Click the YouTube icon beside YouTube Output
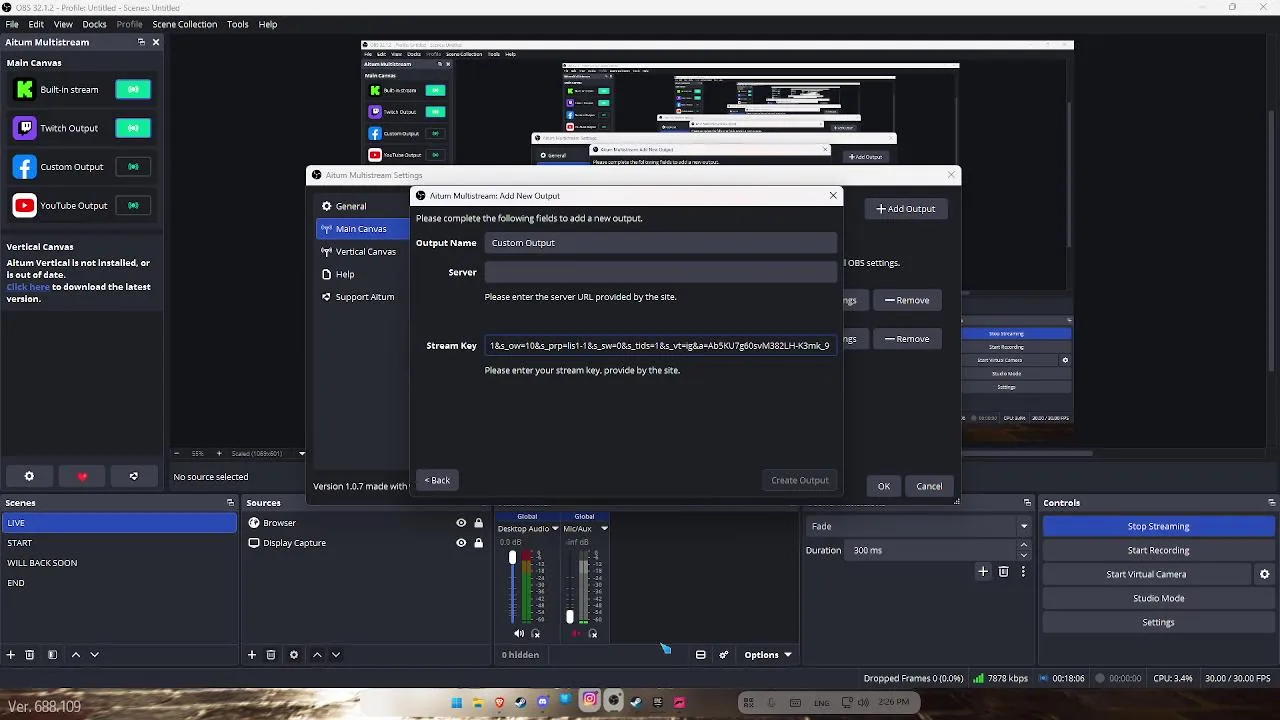1280x720 pixels. click(24, 206)
